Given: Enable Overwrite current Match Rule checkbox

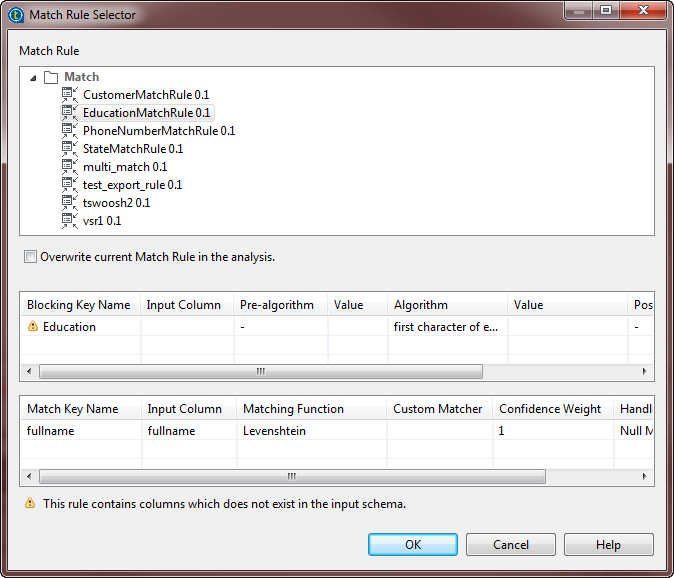Looking at the screenshot, I should point(30,257).
